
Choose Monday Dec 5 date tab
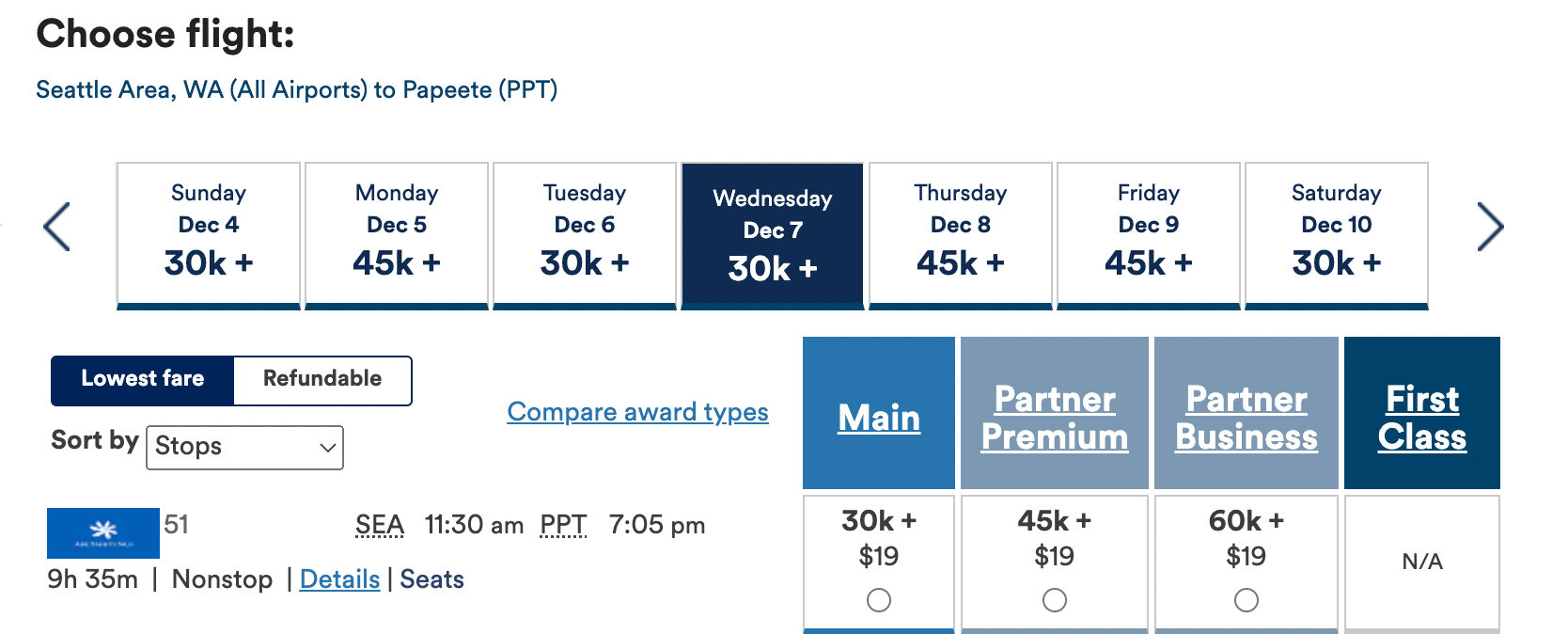pyautogui.click(x=397, y=234)
